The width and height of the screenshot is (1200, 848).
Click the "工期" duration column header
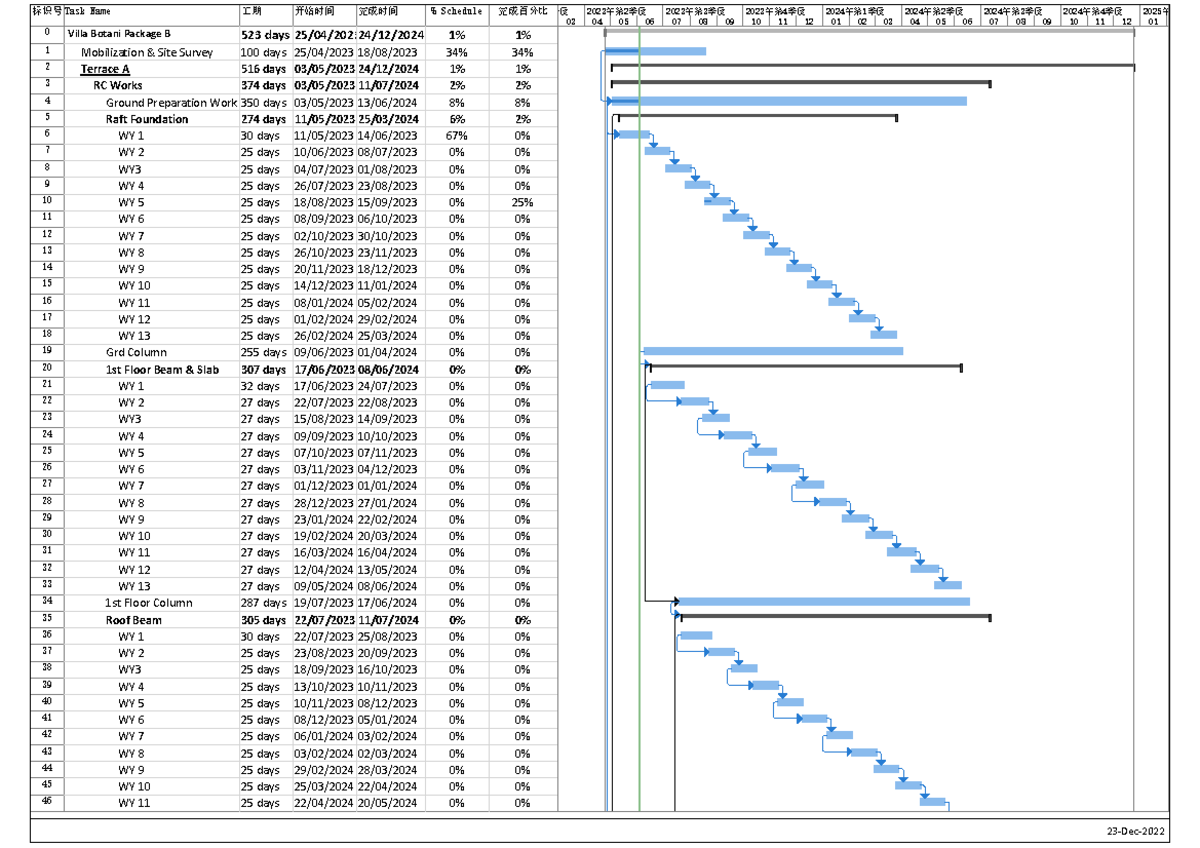252,12
